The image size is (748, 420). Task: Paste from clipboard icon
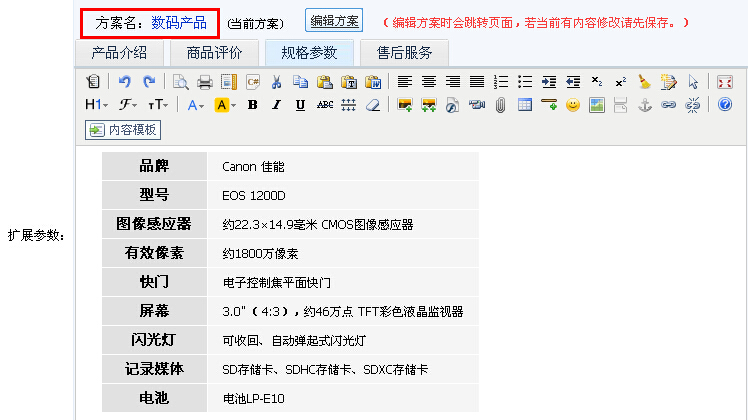coord(325,82)
